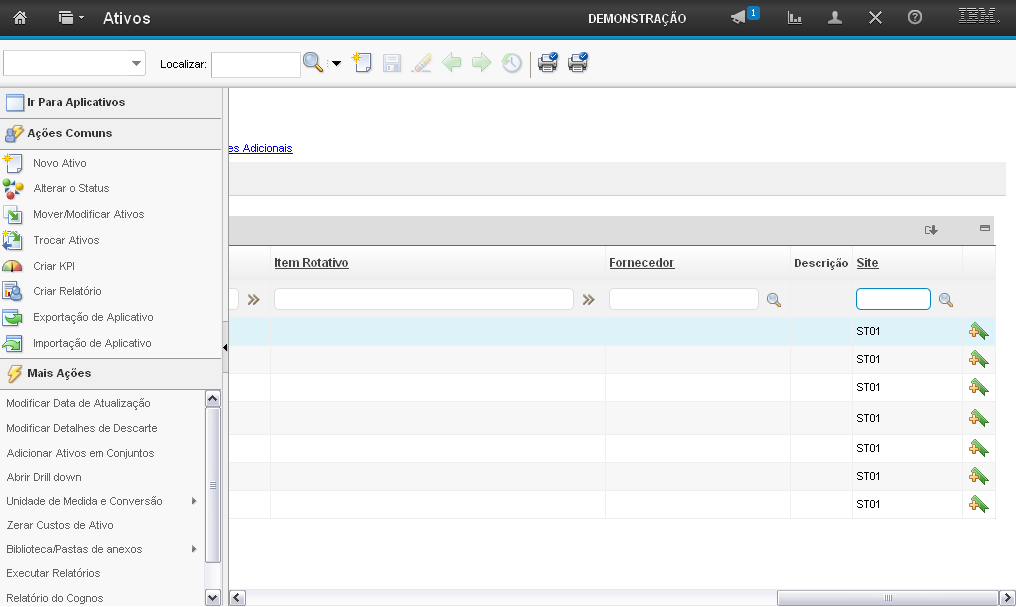
Task: Open the user profile icon
Action: 835,18
